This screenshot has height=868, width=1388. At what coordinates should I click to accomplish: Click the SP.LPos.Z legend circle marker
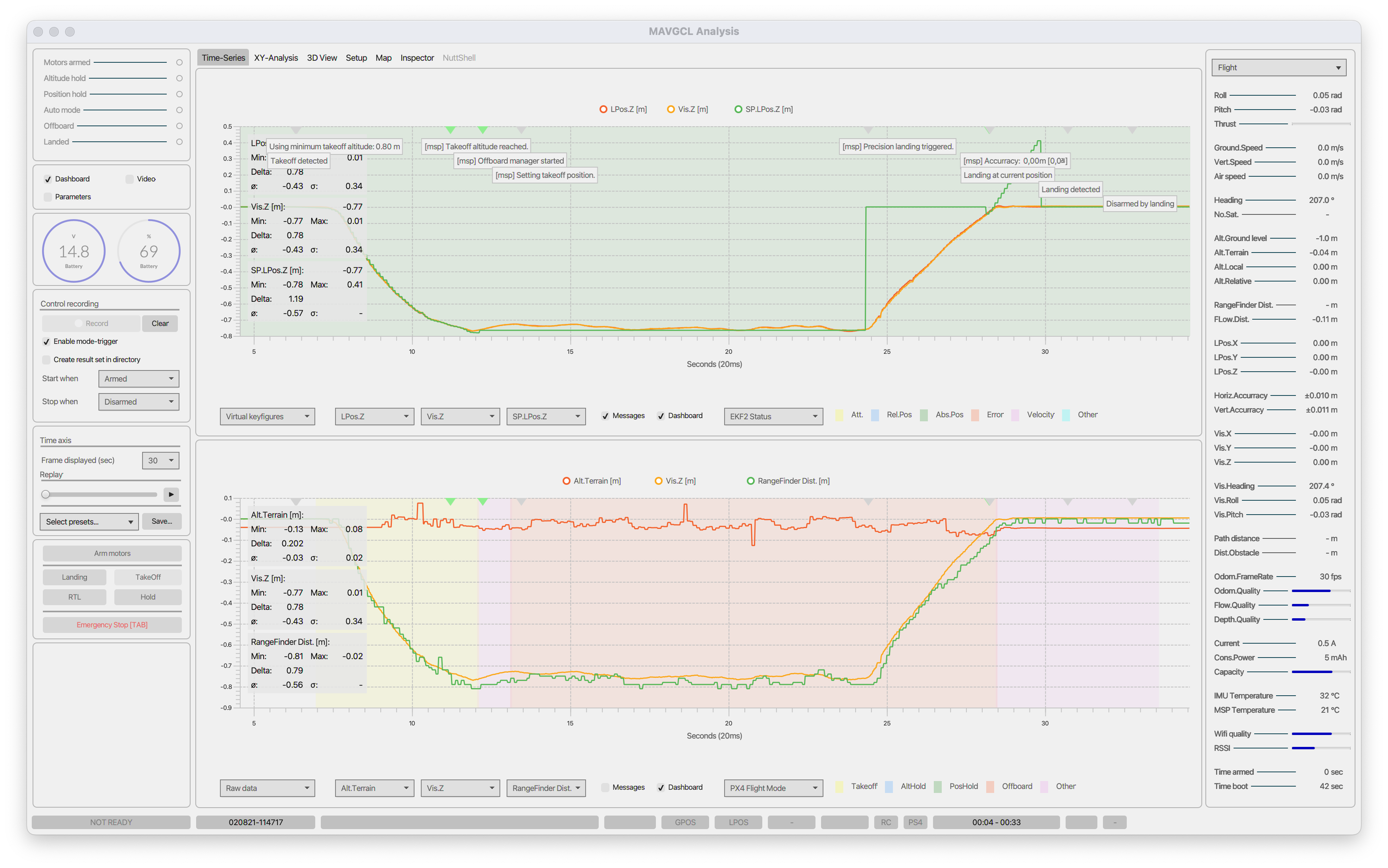point(738,109)
